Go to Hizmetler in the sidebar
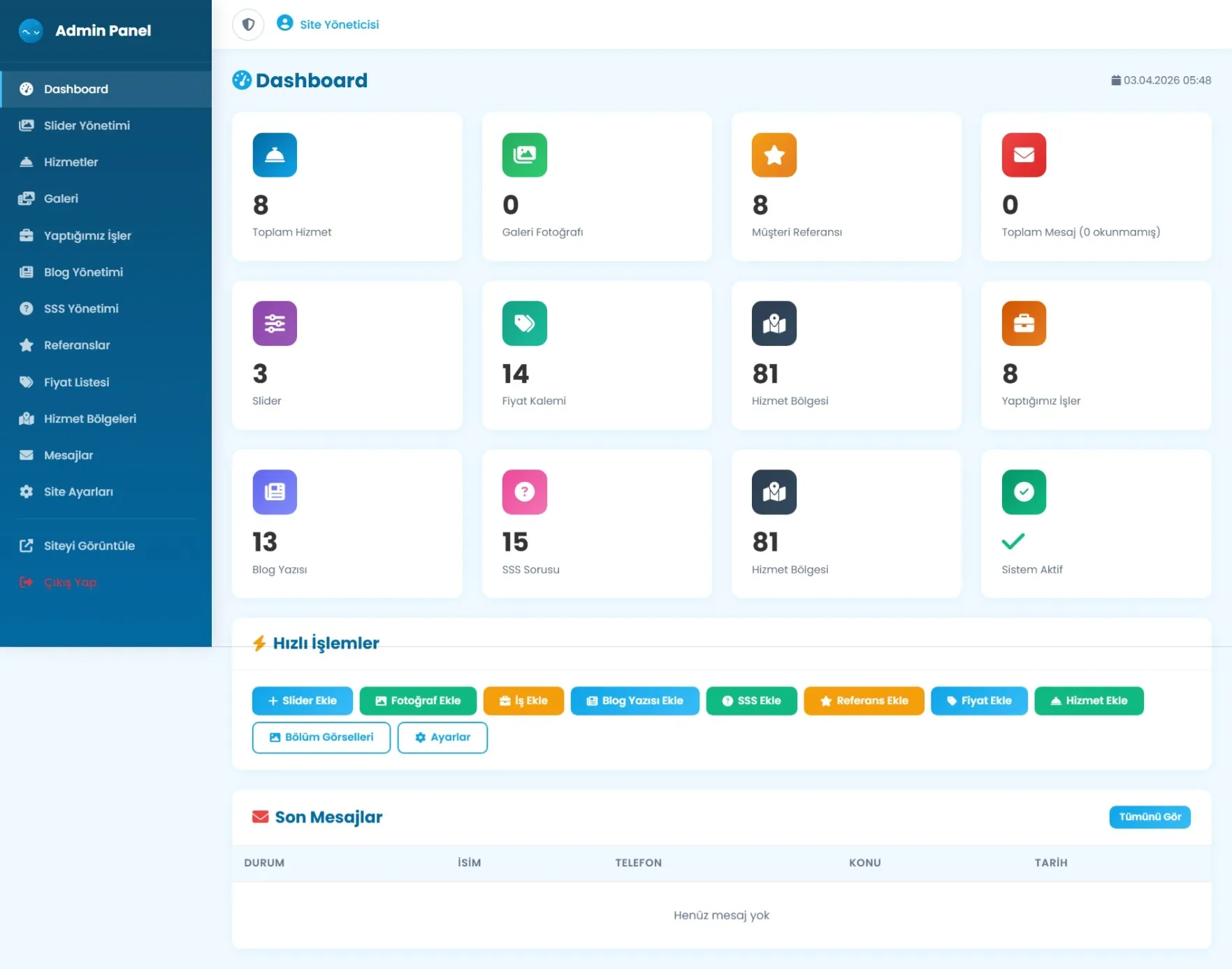This screenshot has width=1232, height=969. click(71, 162)
